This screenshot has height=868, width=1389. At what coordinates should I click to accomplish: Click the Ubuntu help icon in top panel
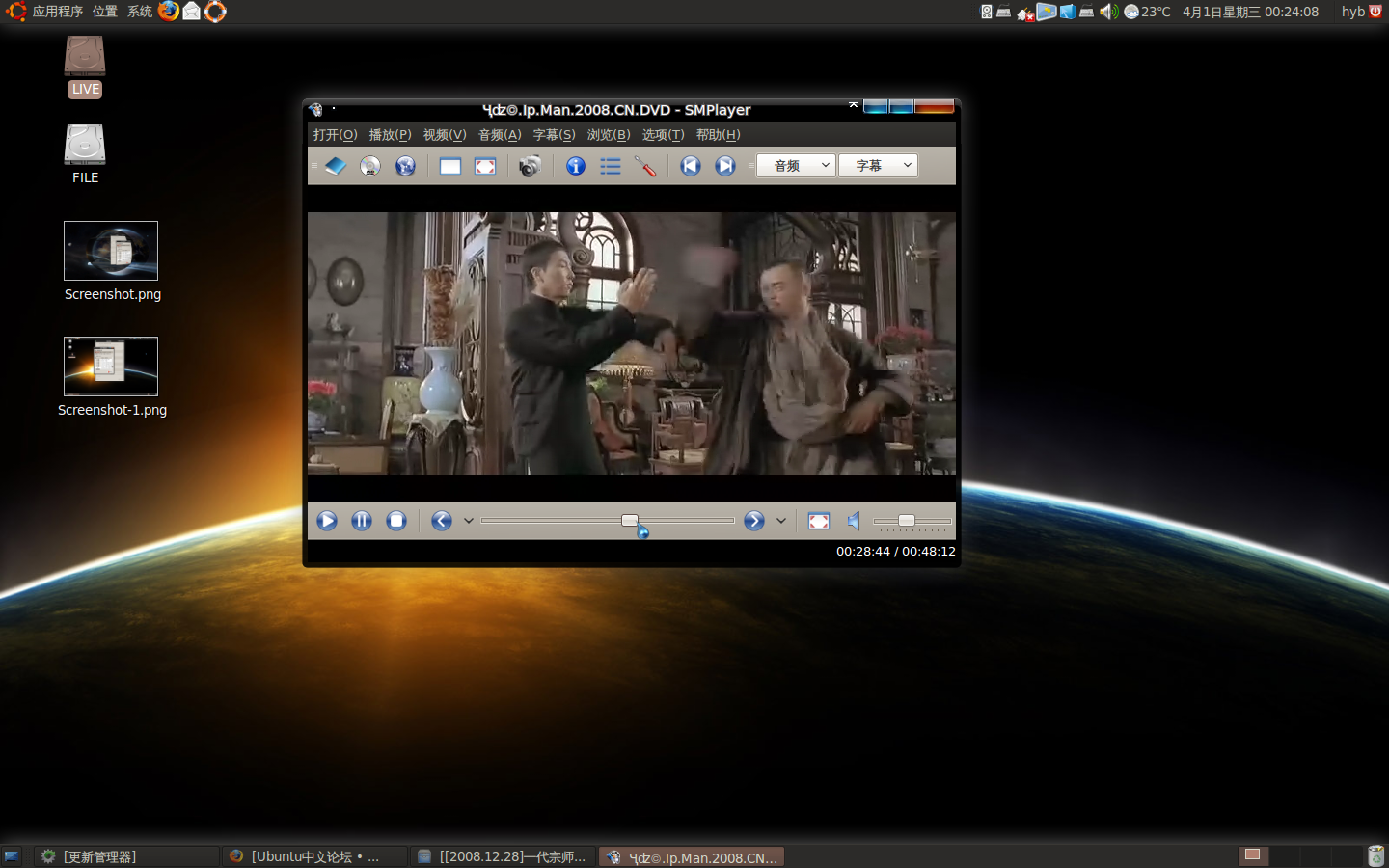pyautogui.click(x=215, y=12)
